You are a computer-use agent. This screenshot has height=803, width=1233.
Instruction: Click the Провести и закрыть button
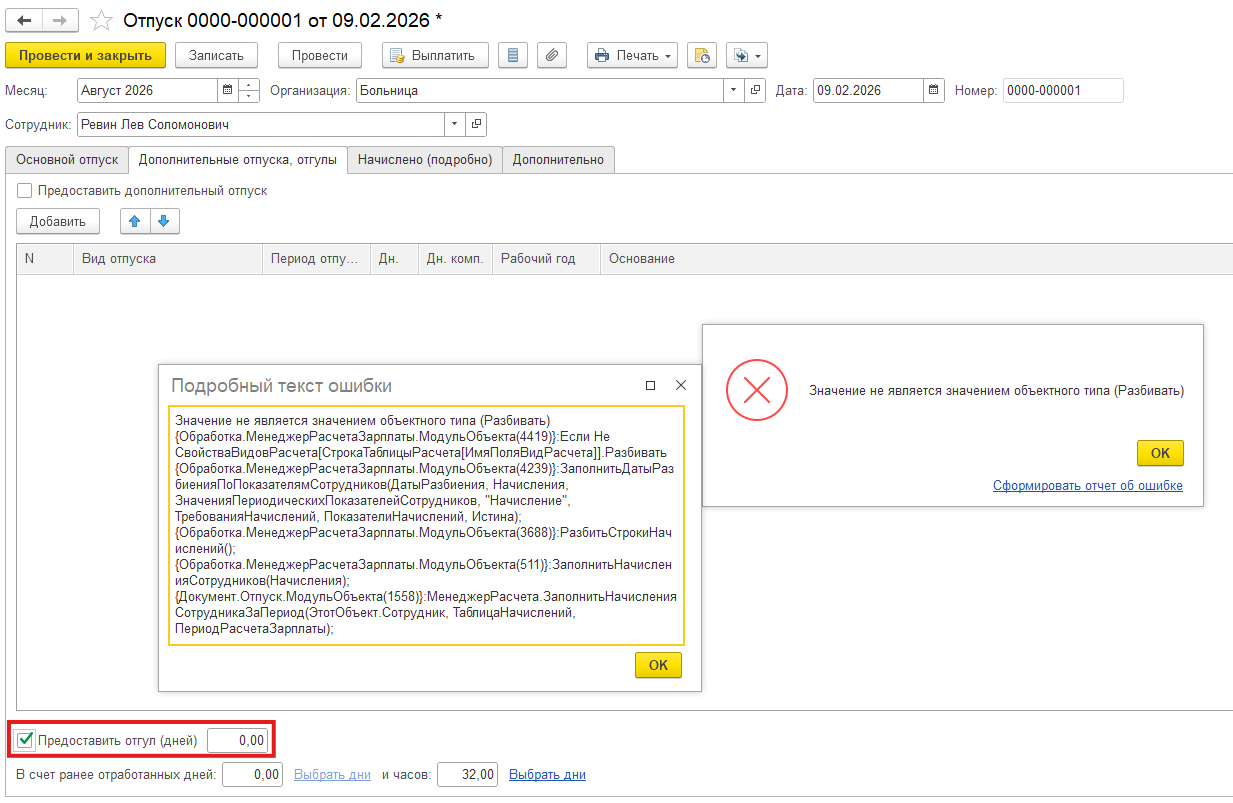coord(85,55)
